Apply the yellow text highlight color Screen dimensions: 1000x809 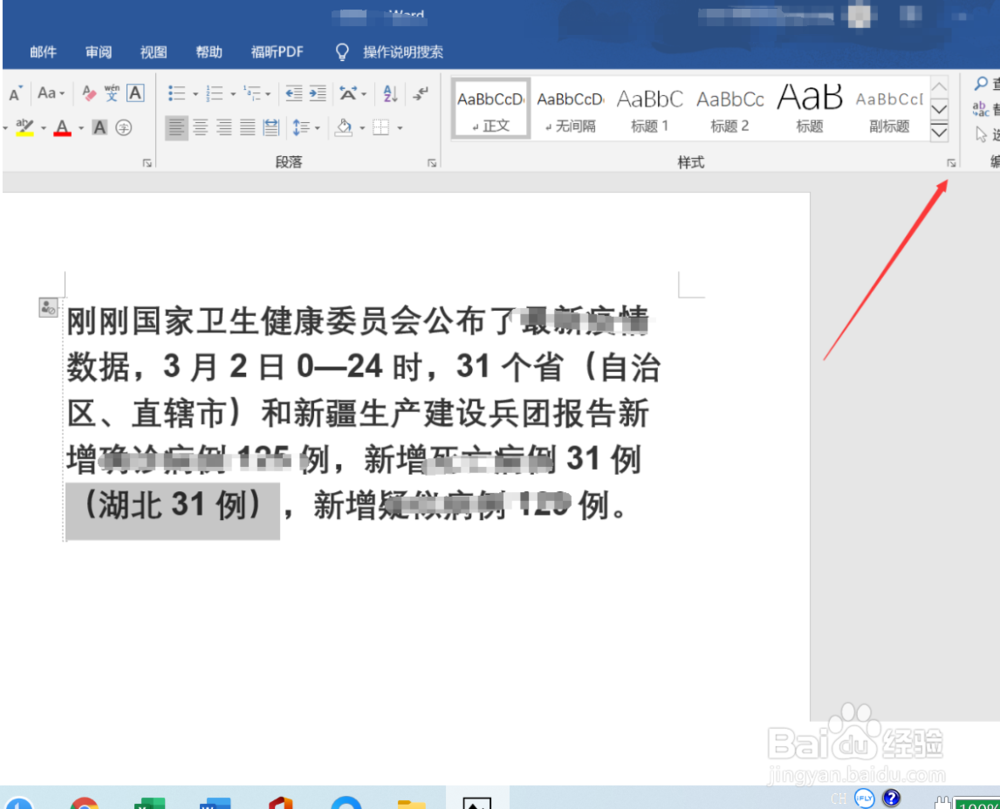pos(24,128)
